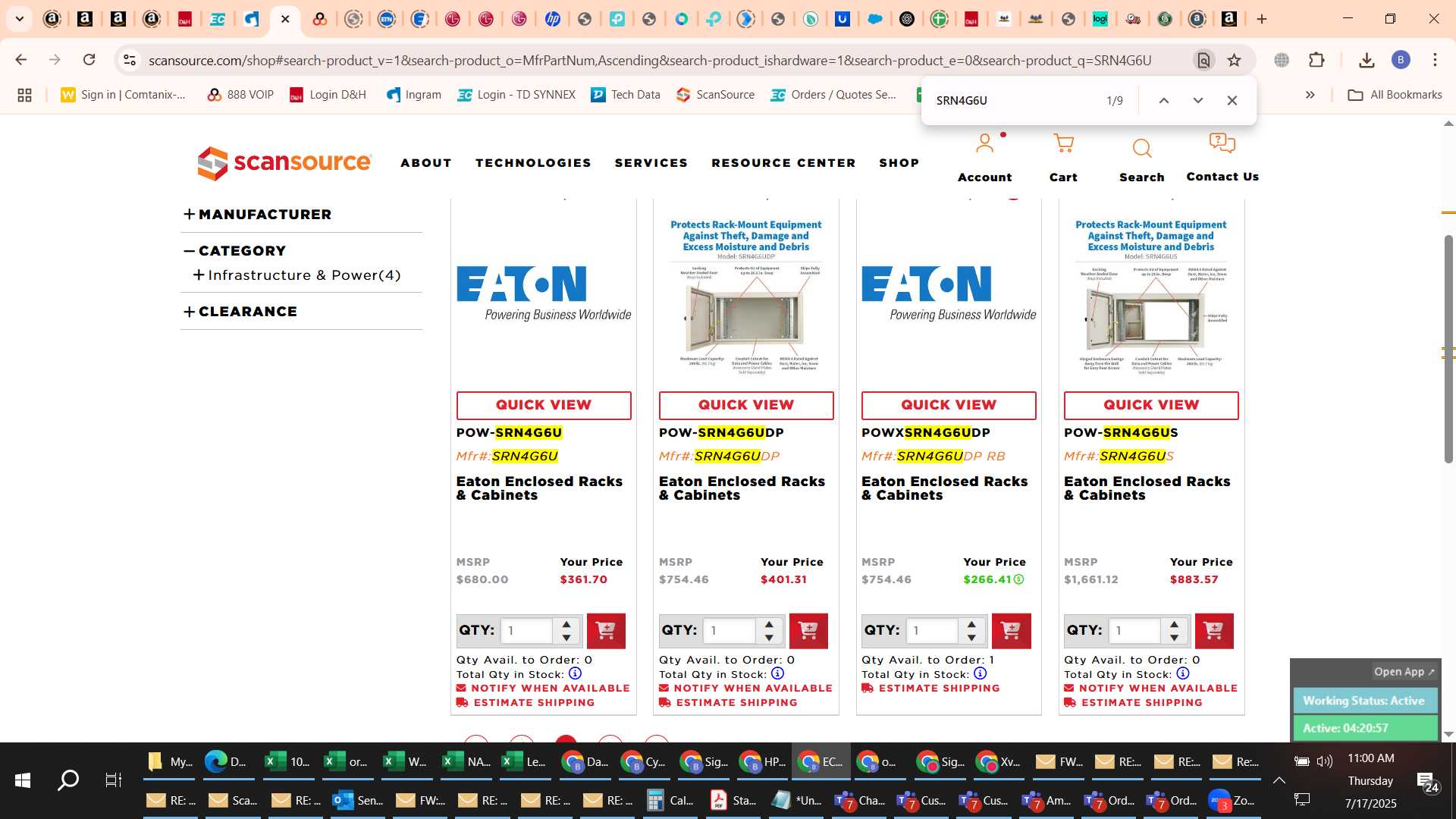Reload the current page
1456x819 pixels.
89,60
